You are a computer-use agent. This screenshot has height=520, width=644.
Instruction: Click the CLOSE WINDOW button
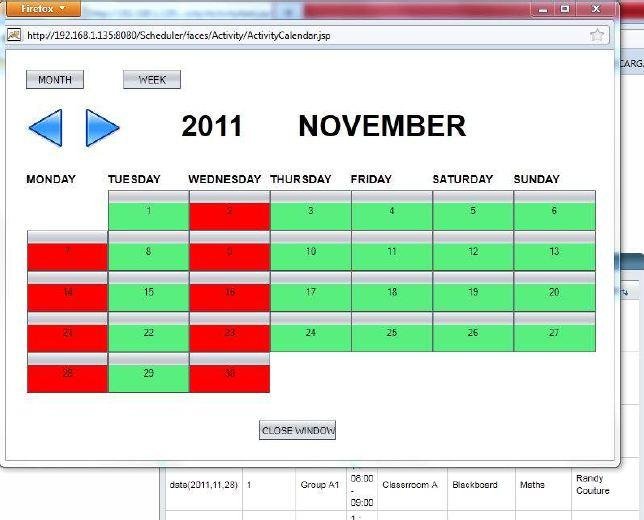(297, 430)
